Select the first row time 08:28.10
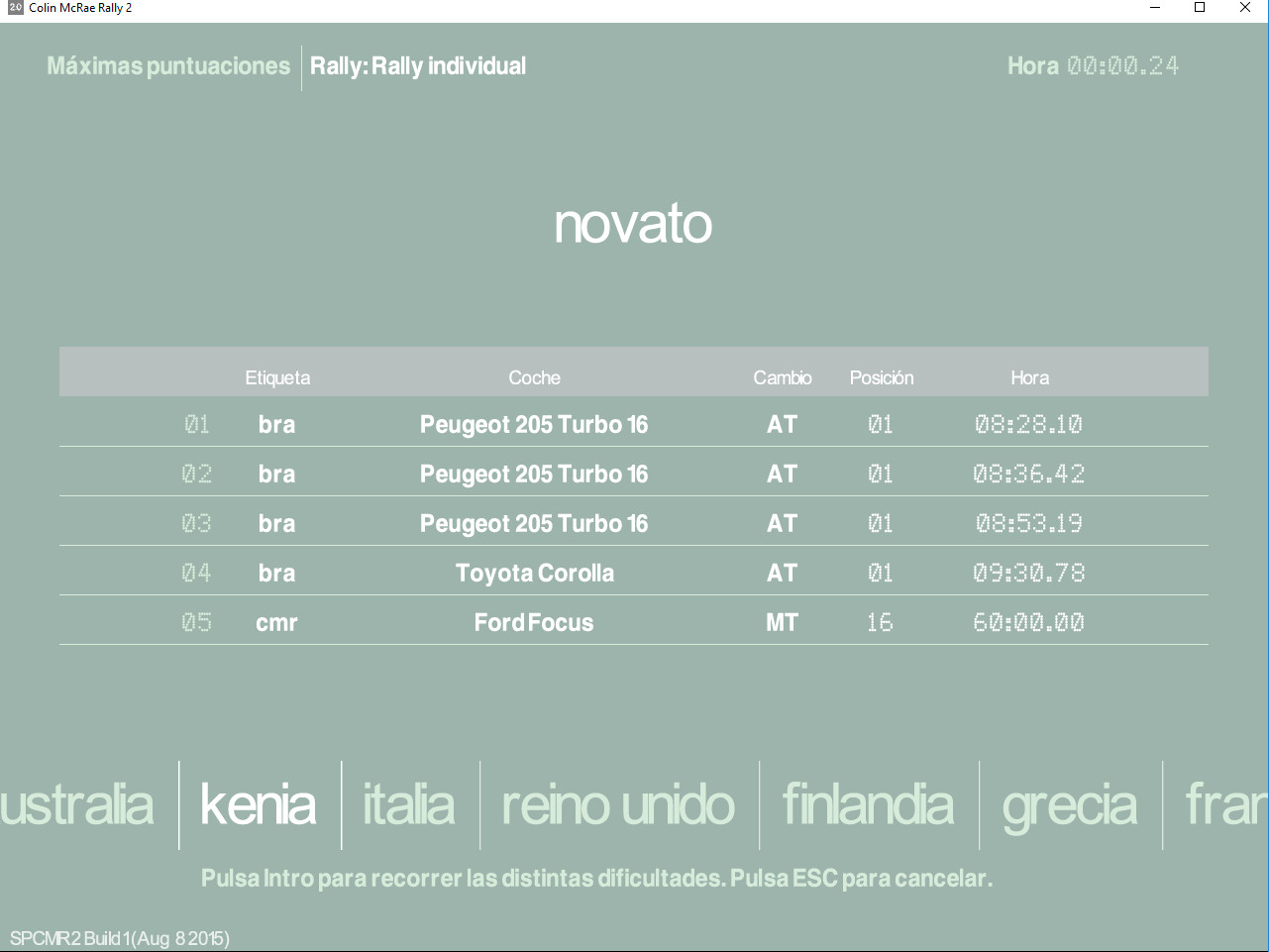The width and height of the screenshot is (1269, 952). [x=1028, y=424]
